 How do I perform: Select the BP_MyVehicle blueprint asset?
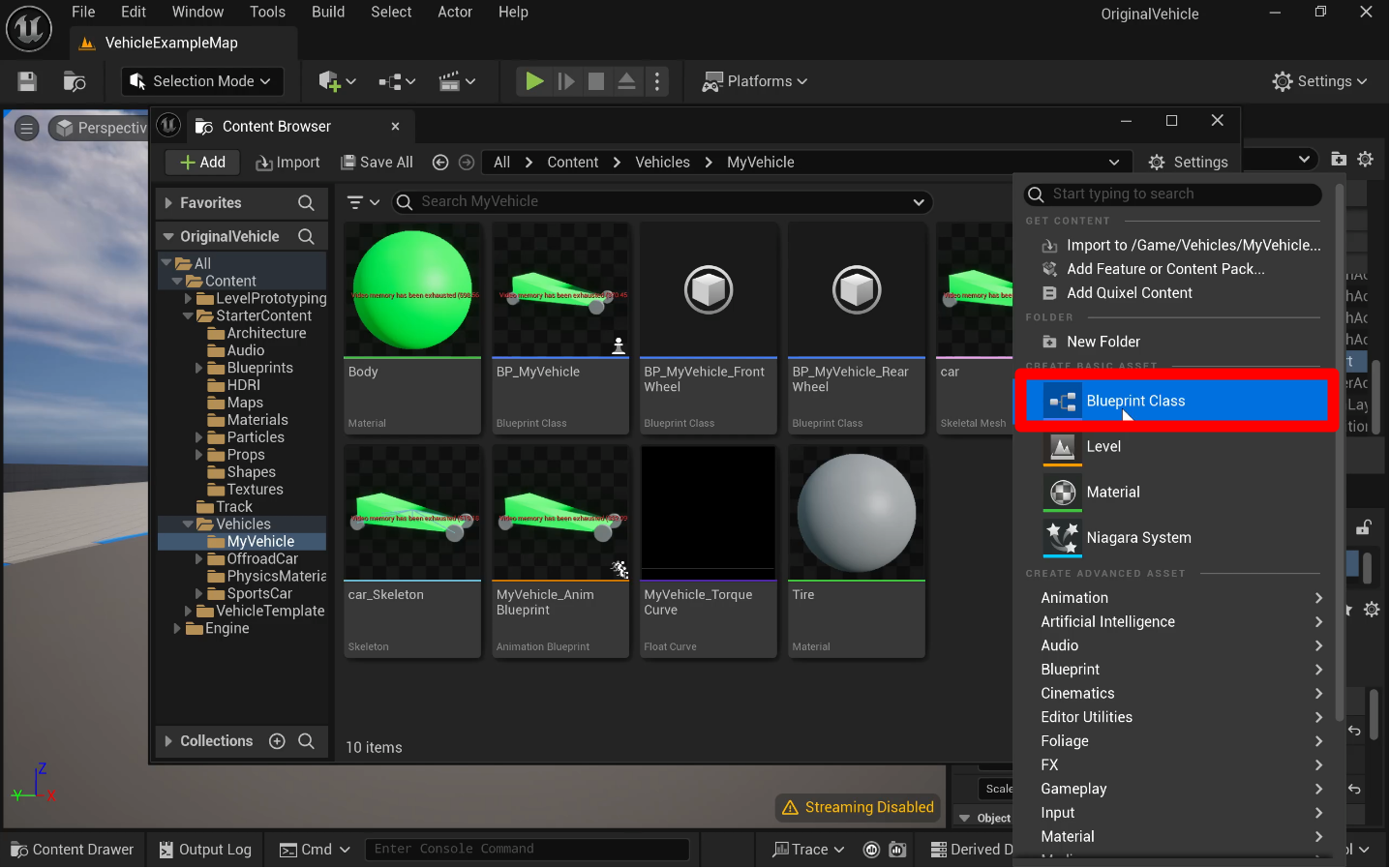point(560,329)
